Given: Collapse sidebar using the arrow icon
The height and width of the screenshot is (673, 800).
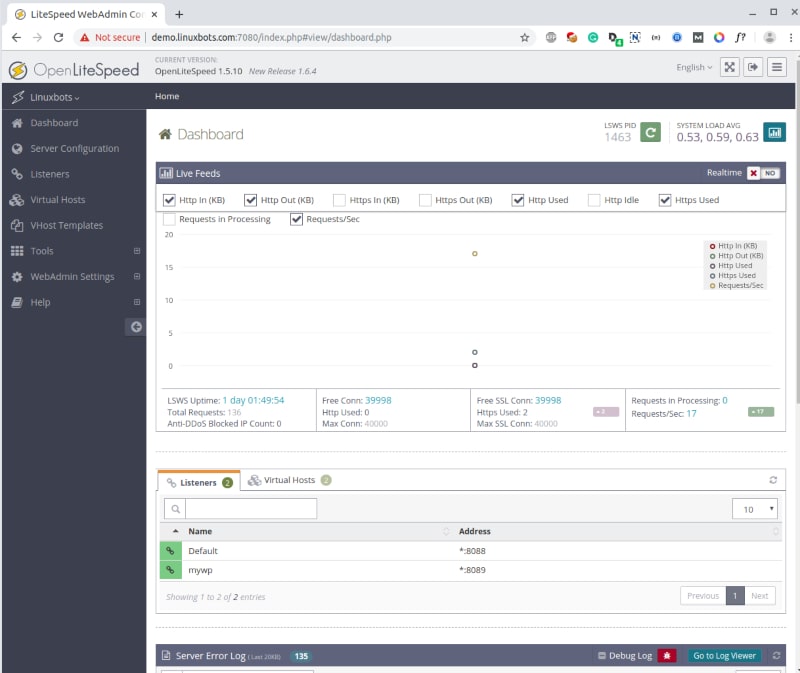Looking at the screenshot, I should (136, 326).
